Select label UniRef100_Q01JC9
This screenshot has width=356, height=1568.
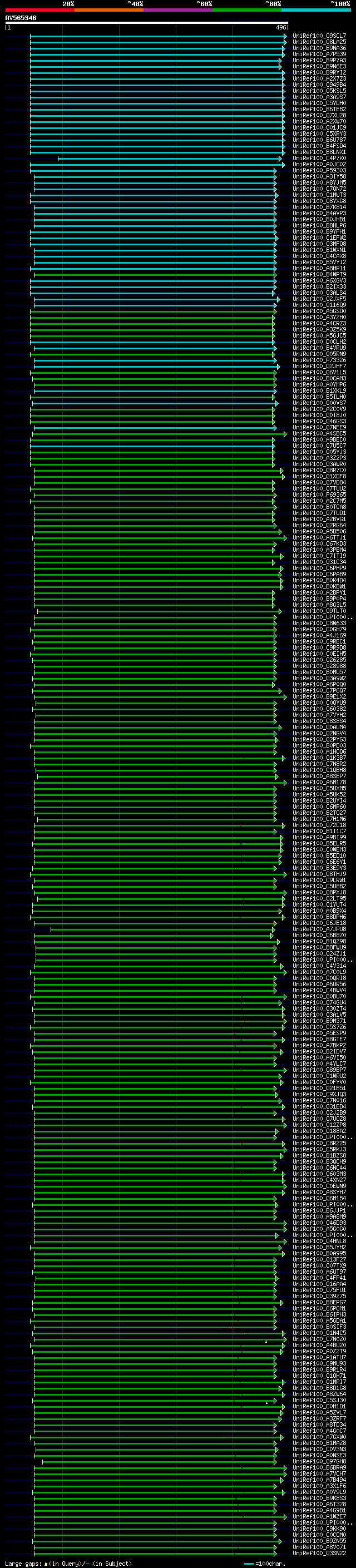point(319,128)
